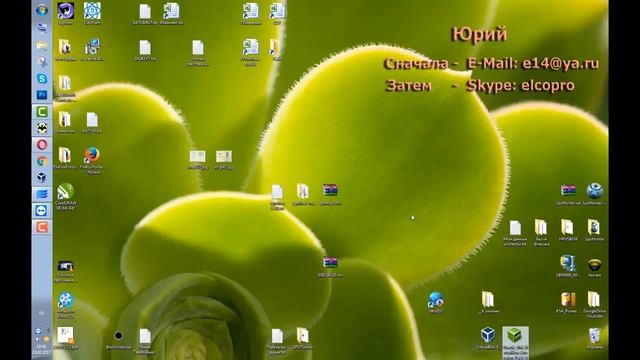Open The Bat mail taskbar icon

click(42, 128)
